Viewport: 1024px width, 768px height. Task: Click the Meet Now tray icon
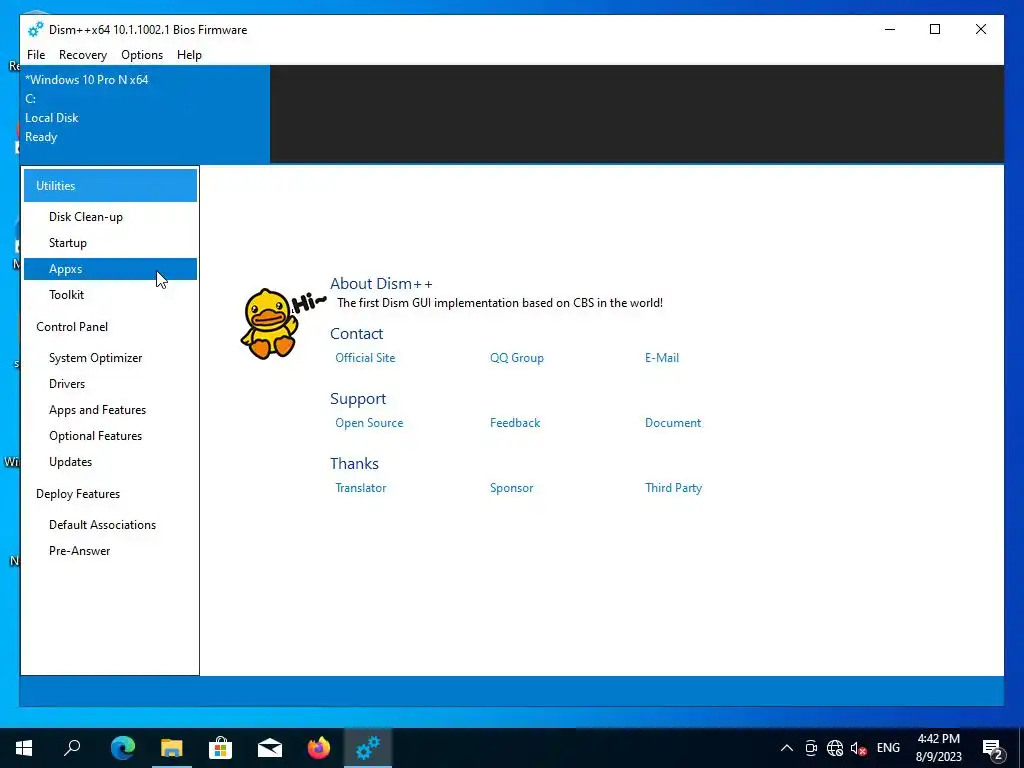tap(811, 748)
